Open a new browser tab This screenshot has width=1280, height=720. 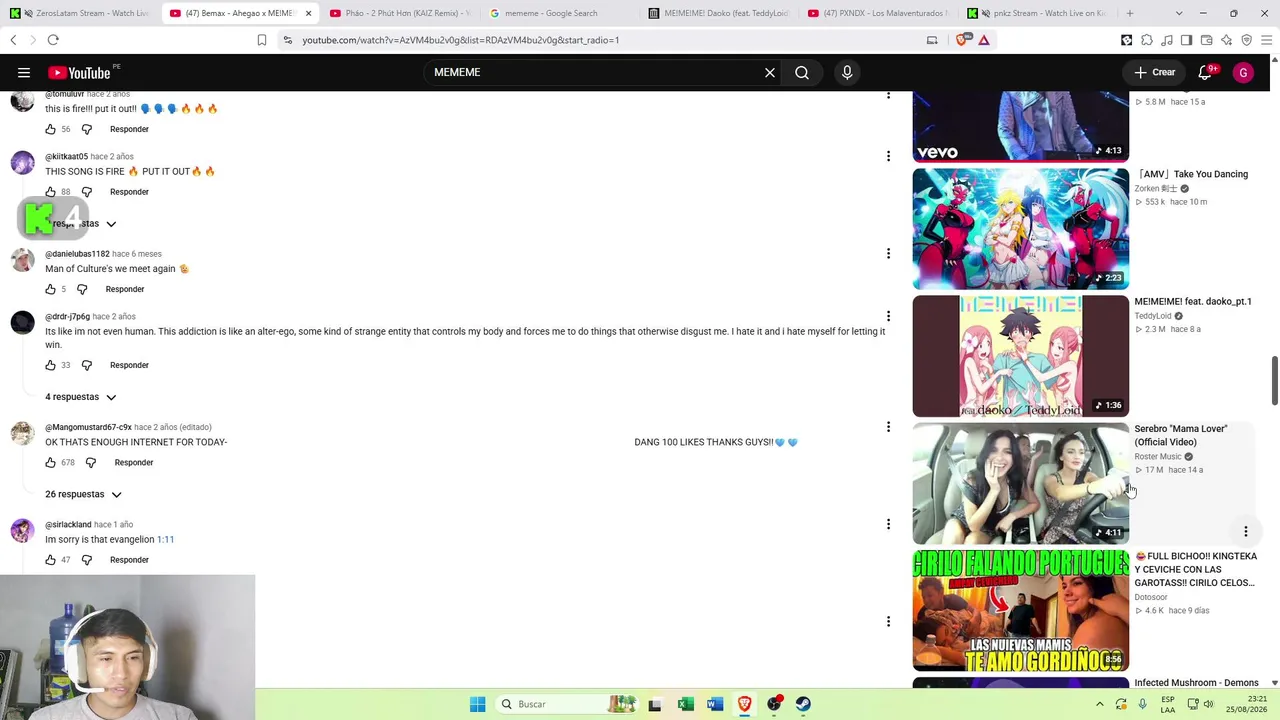[x=1130, y=13]
